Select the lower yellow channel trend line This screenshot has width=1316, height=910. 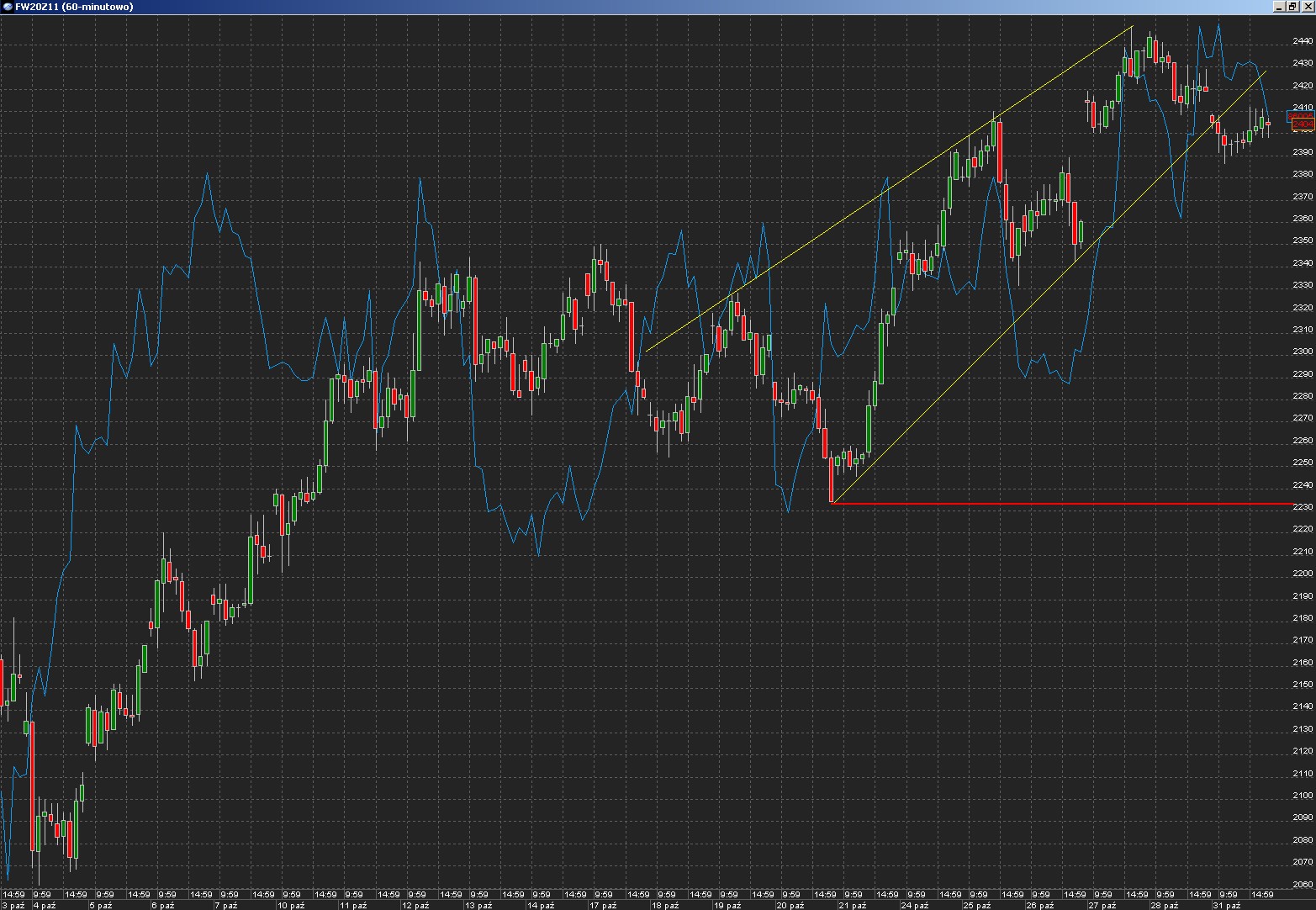1049,287
